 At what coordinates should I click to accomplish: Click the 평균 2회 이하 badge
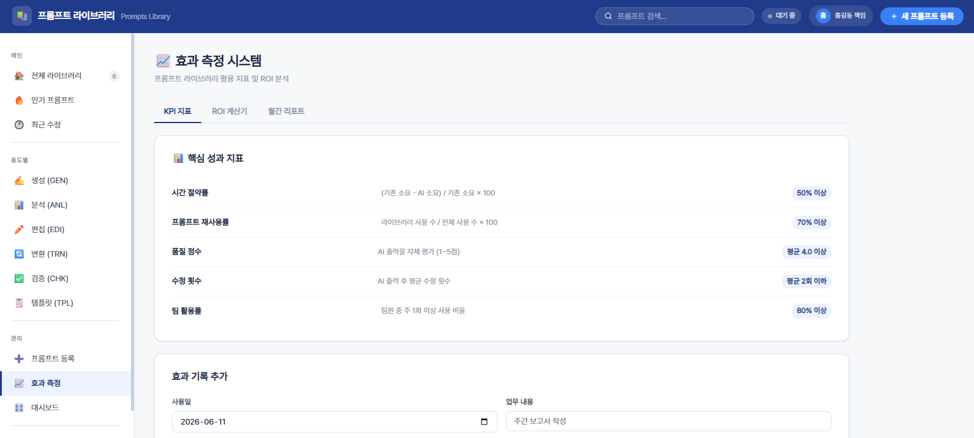pyautogui.click(x=806, y=281)
